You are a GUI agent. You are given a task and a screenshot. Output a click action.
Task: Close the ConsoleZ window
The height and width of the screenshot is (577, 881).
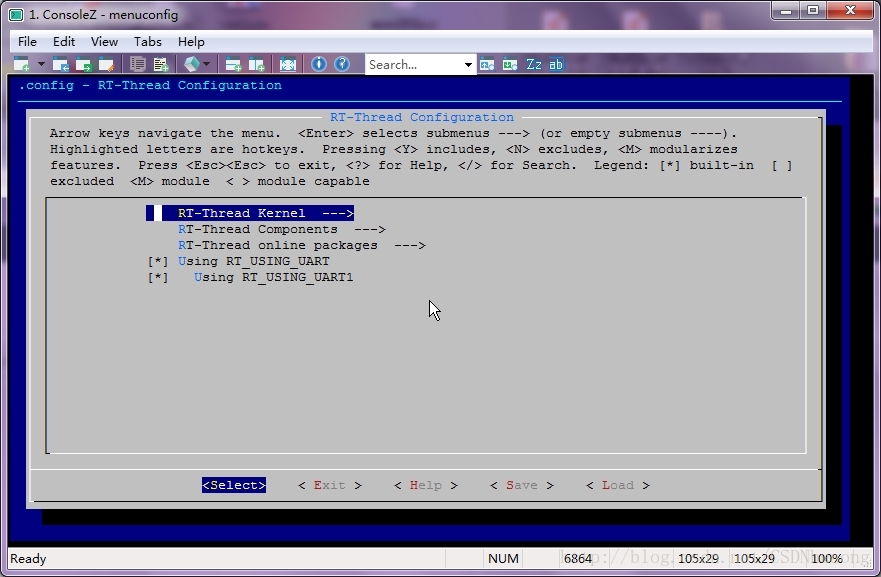850,11
